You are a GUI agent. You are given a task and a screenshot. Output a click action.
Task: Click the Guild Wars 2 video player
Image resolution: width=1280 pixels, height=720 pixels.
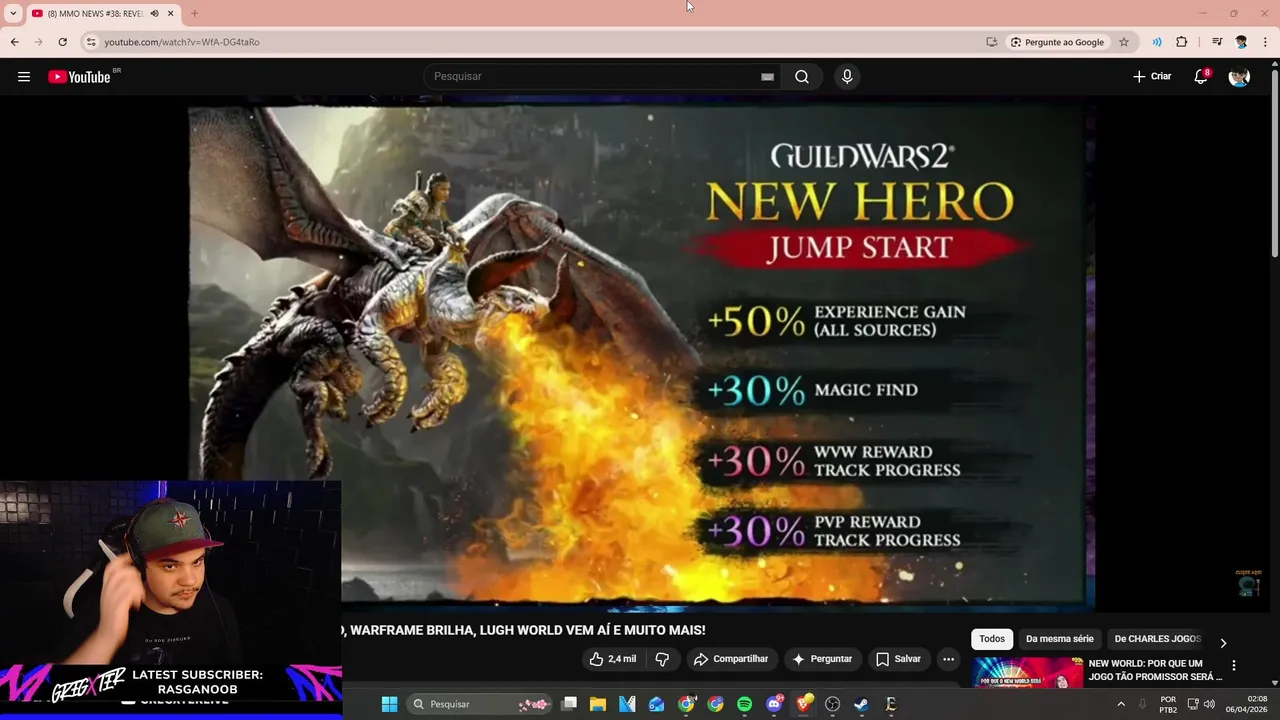[641, 355]
